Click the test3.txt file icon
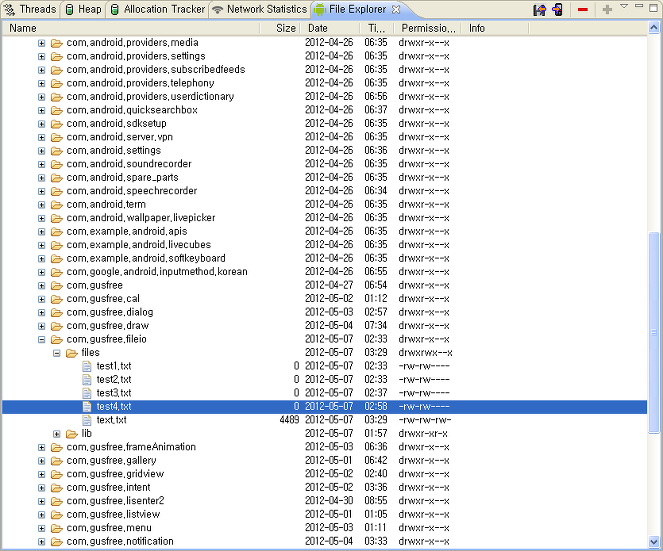The width and height of the screenshot is (663, 551). 87,393
